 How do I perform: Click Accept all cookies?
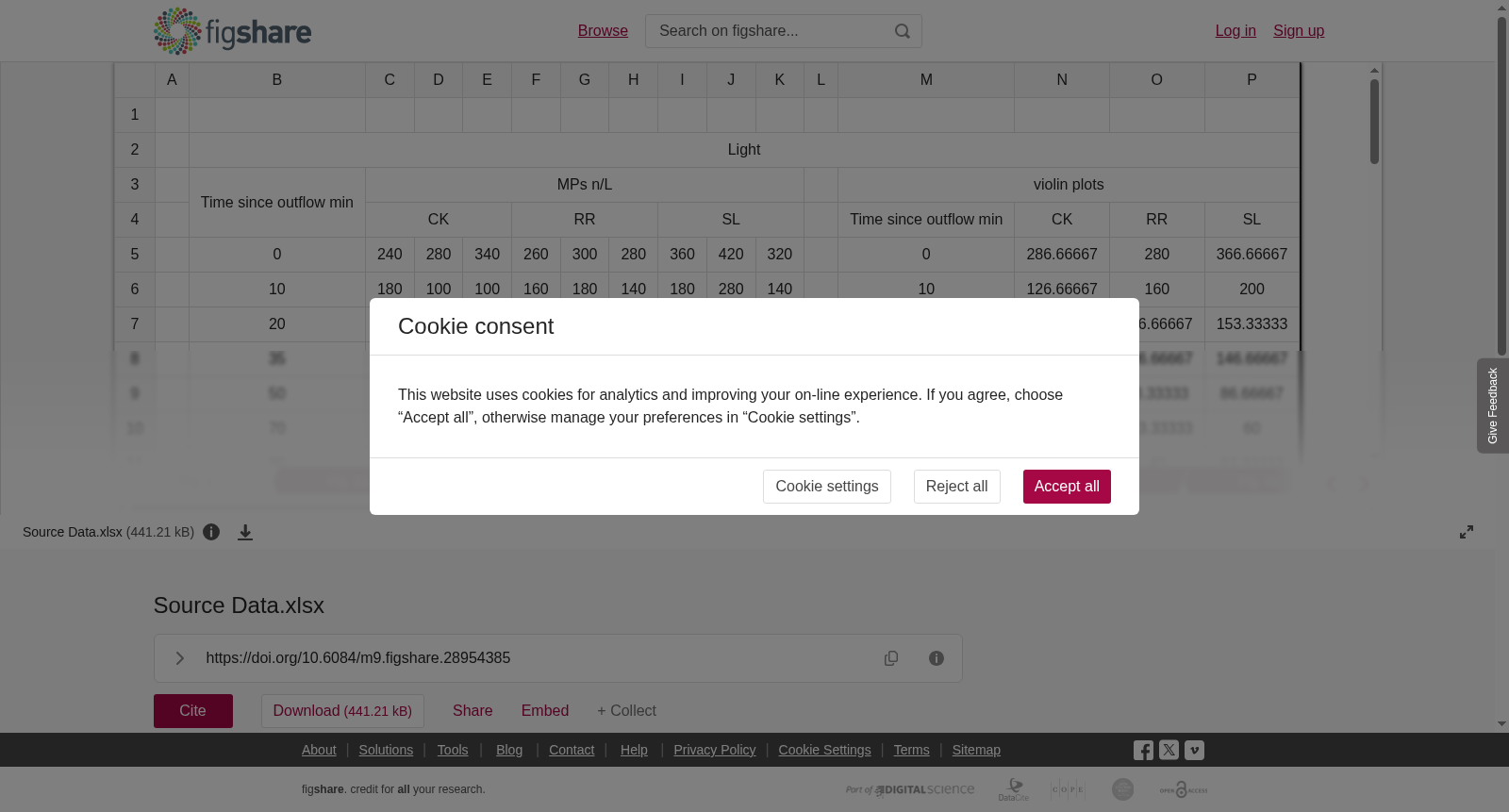pyautogui.click(x=1067, y=487)
